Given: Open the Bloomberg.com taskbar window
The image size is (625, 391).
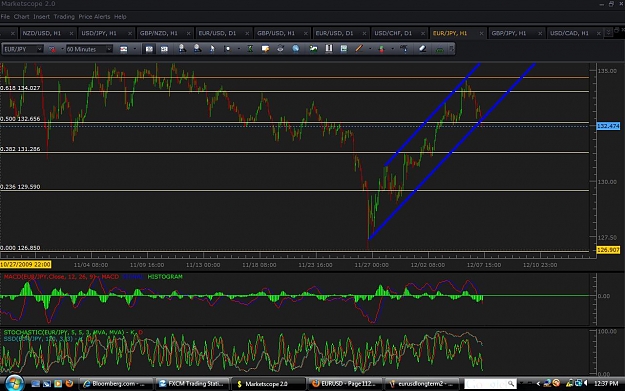Looking at the screenshot, I should tap(116, 384).
